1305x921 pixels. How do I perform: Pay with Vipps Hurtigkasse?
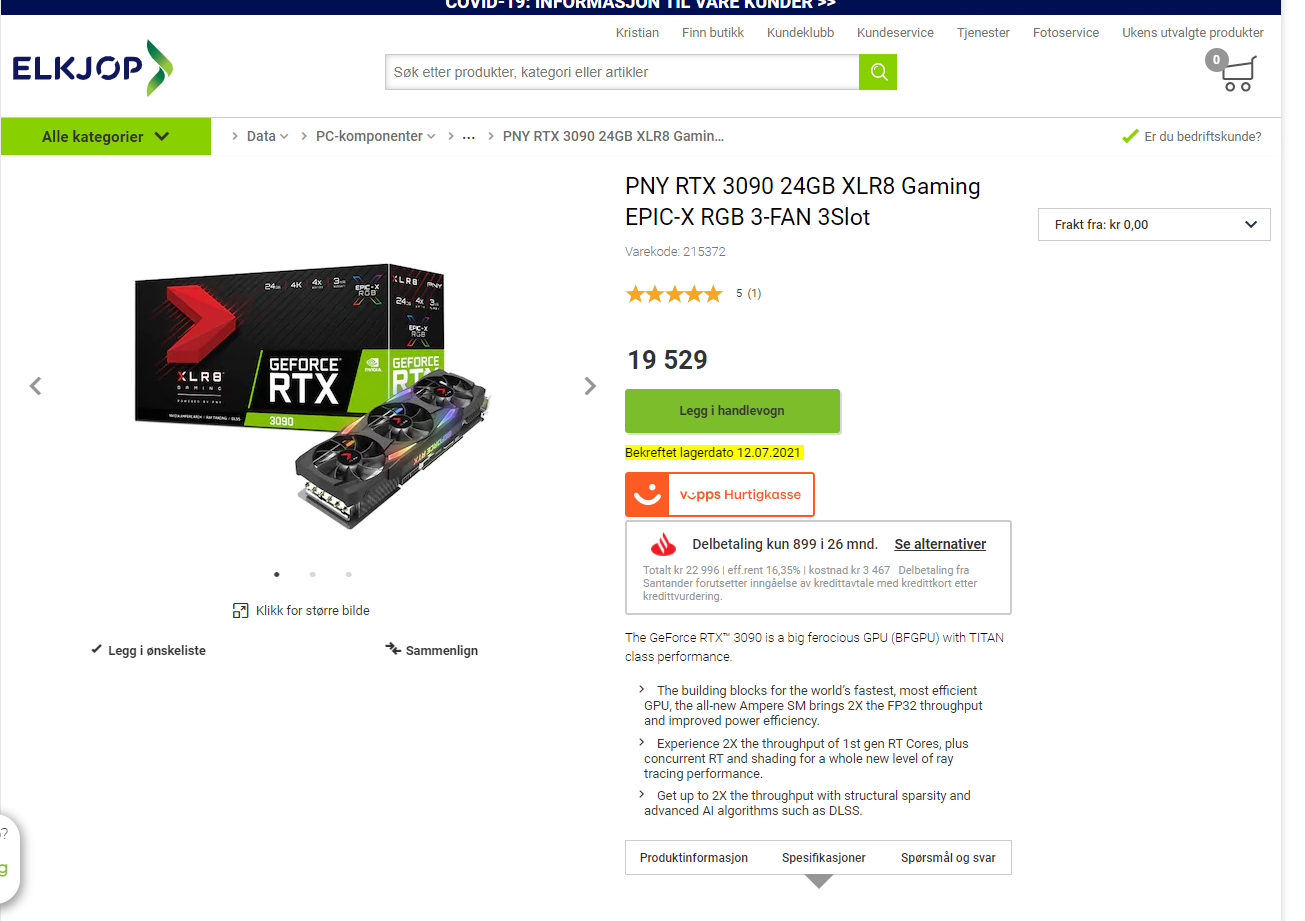click(x=720, y=495)
